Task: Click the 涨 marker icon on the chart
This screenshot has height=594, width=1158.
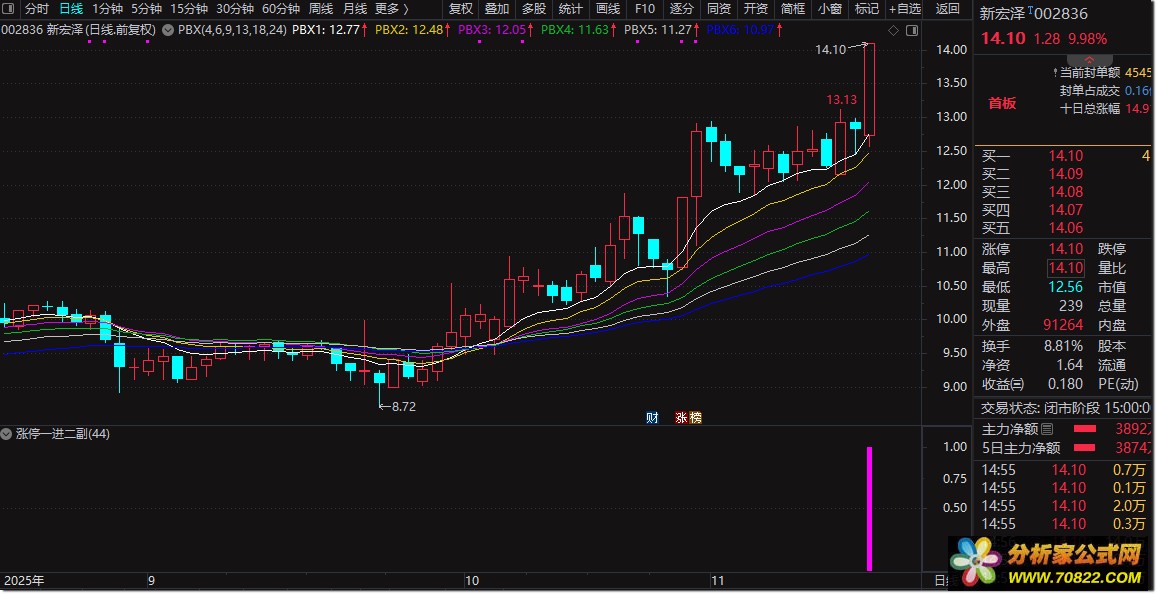Action: (682, 417)
